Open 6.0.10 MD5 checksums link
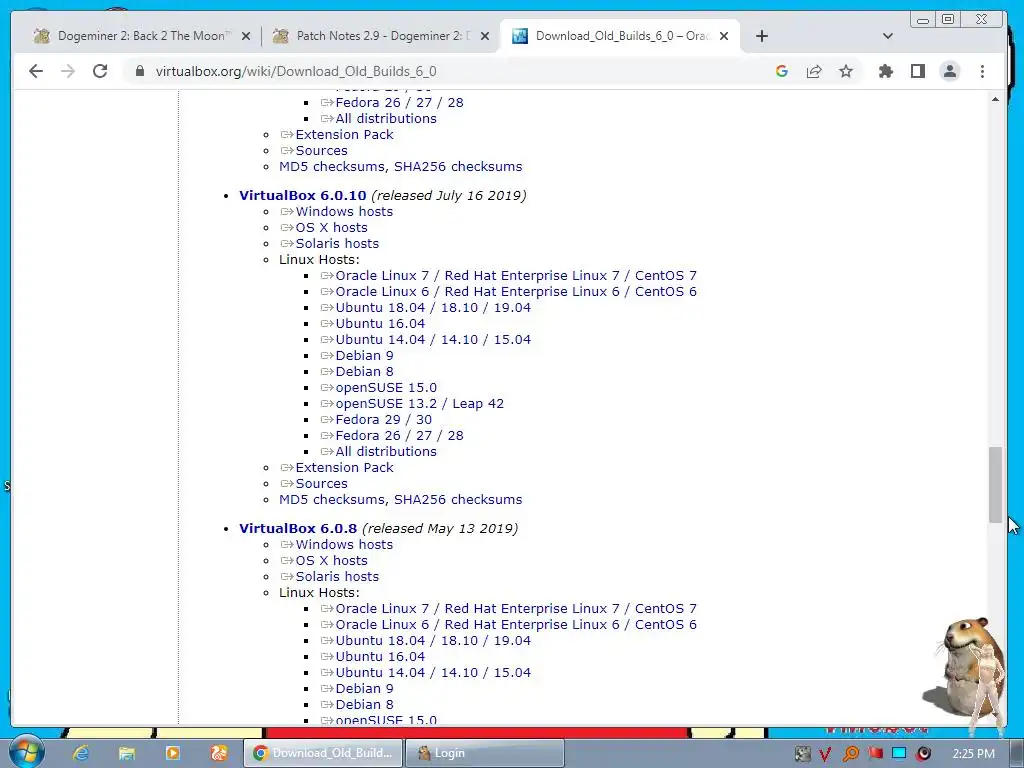Viewport: 1024px width, 768px height. (332, 500)
